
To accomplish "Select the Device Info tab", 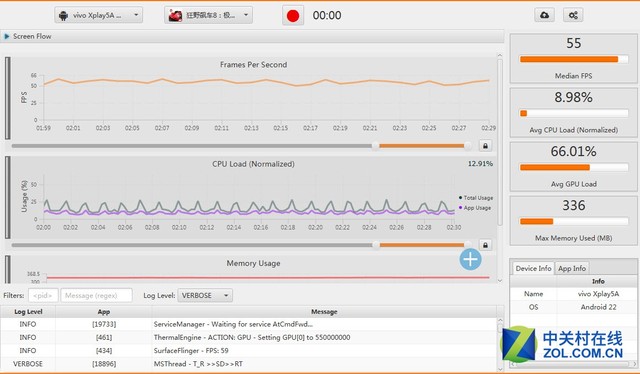I will (x=533, y=268).
